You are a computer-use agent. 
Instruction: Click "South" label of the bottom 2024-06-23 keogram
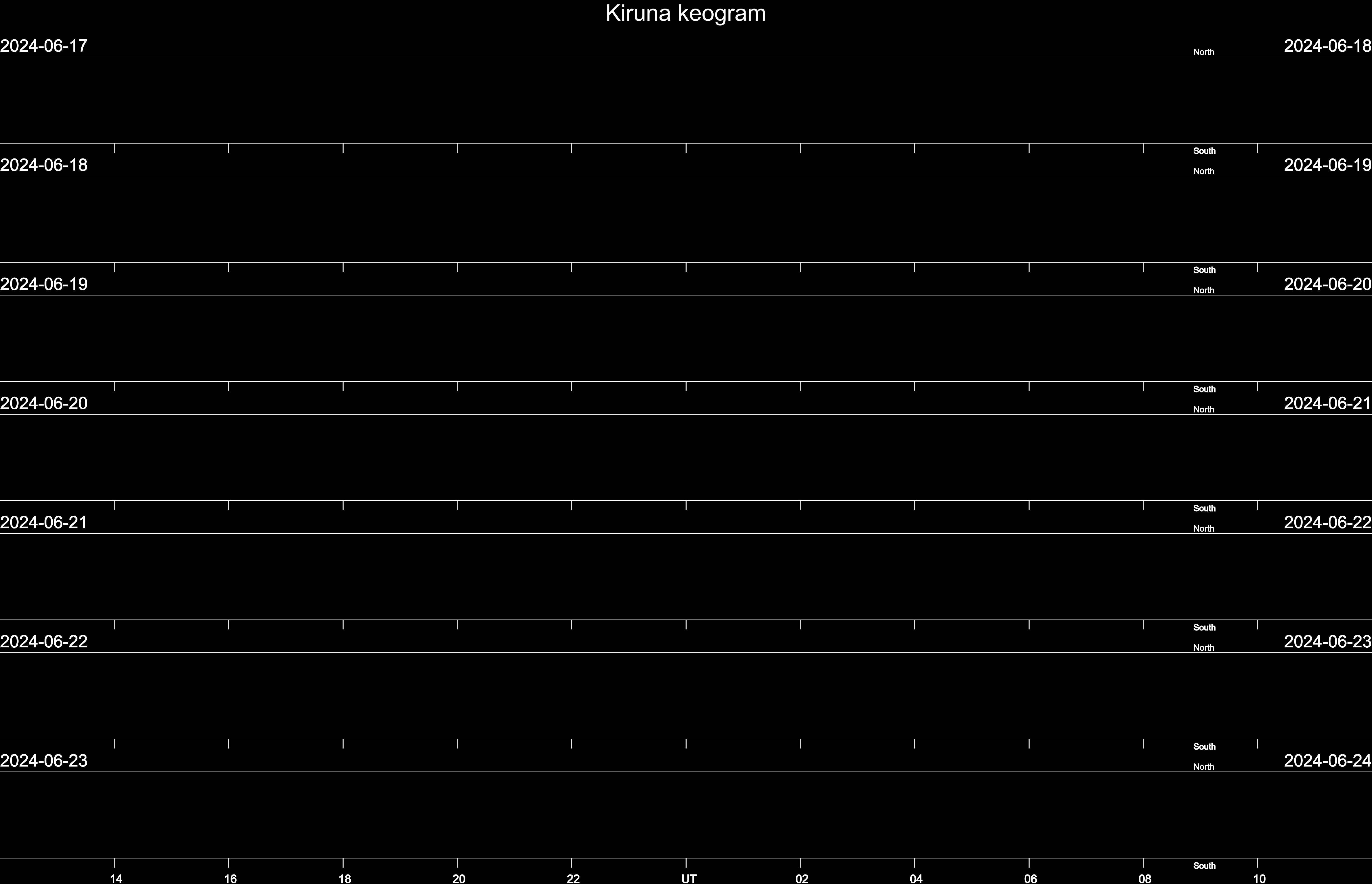tap(1205, 866)
